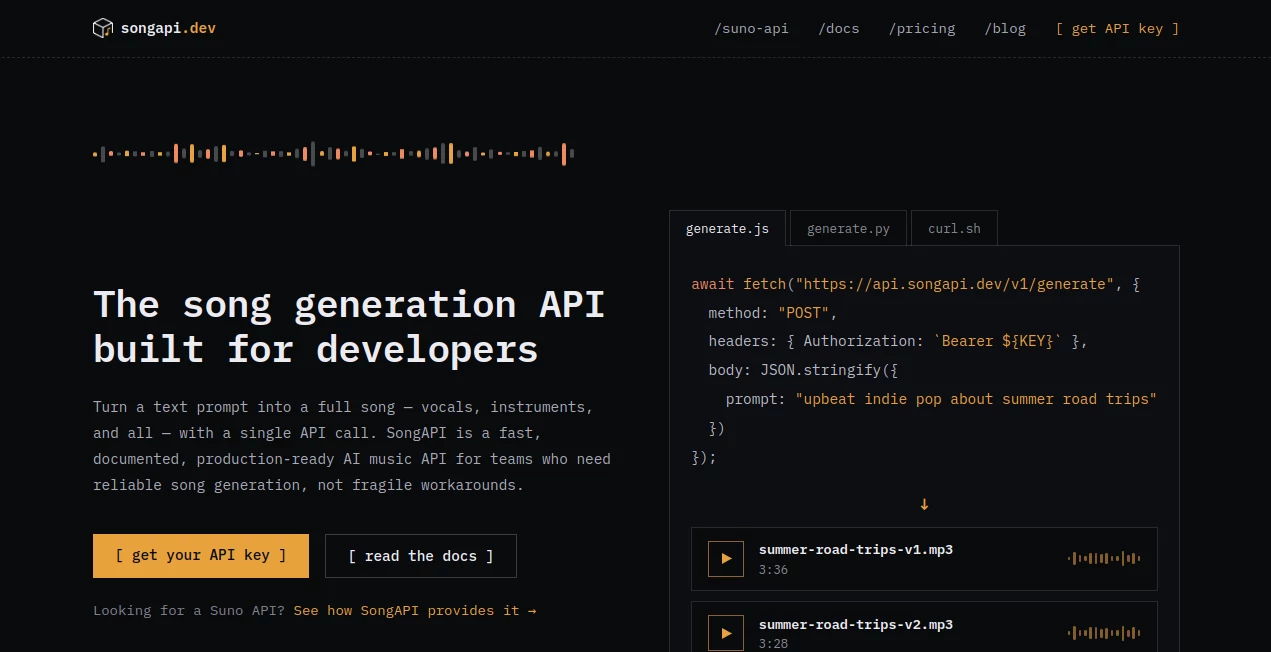Follow 'See how SongAPI provides it' link
The width and height of the screenshot is (1271, 652).
coord(415,610)
